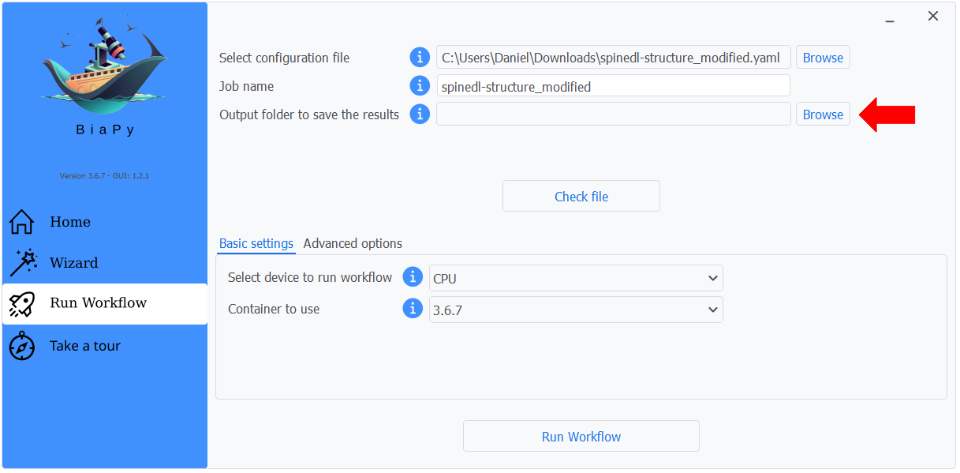Click the empty output folder field
Screen dimensions: 960x473
pyautogui.click(x=613, y=114)
